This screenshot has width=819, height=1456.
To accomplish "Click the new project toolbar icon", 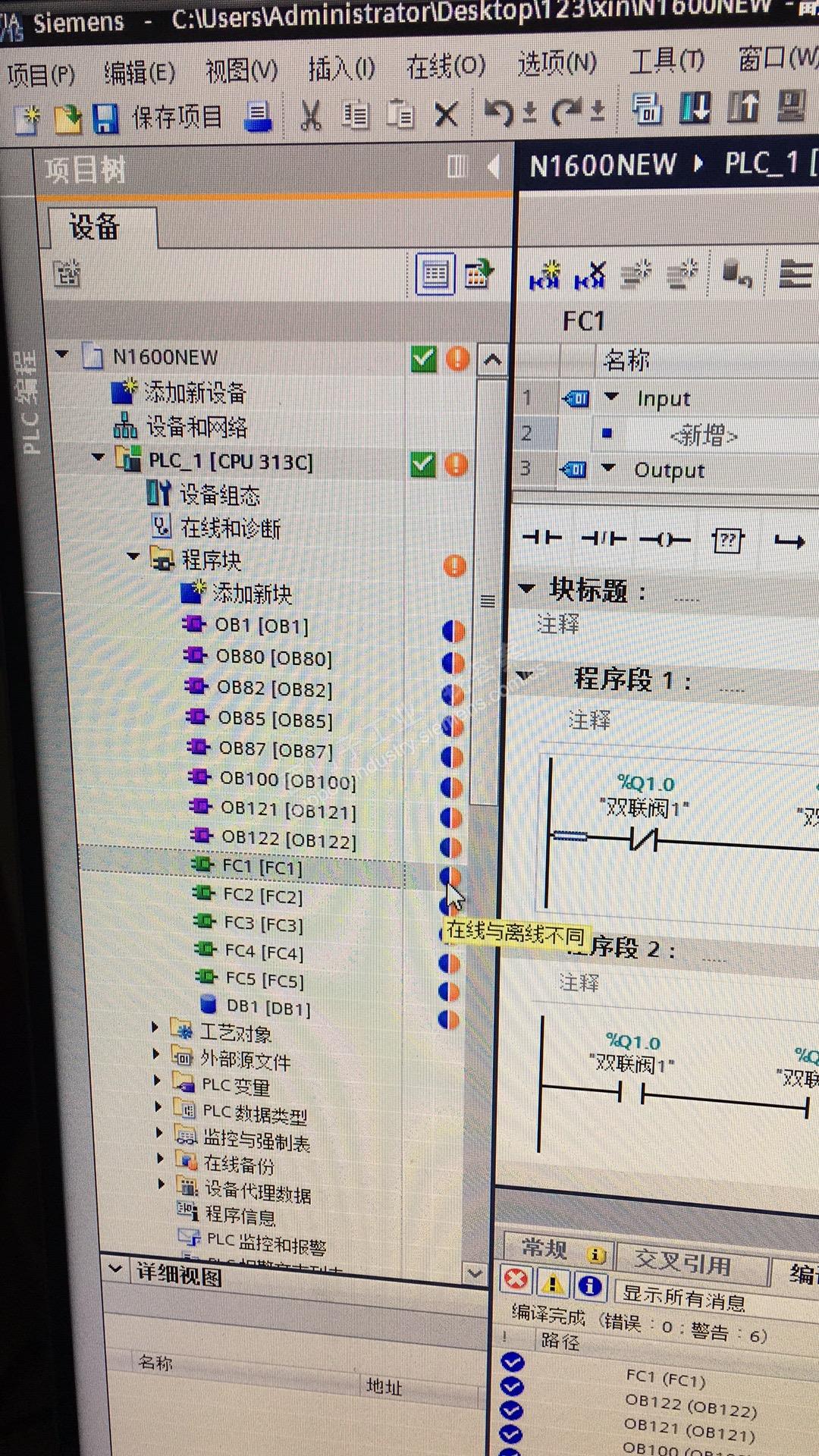I will click(x=27, y=120).
